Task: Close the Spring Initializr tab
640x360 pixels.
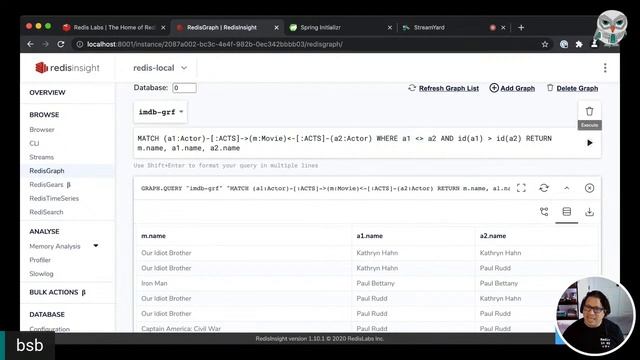Action: pos(390,27)
